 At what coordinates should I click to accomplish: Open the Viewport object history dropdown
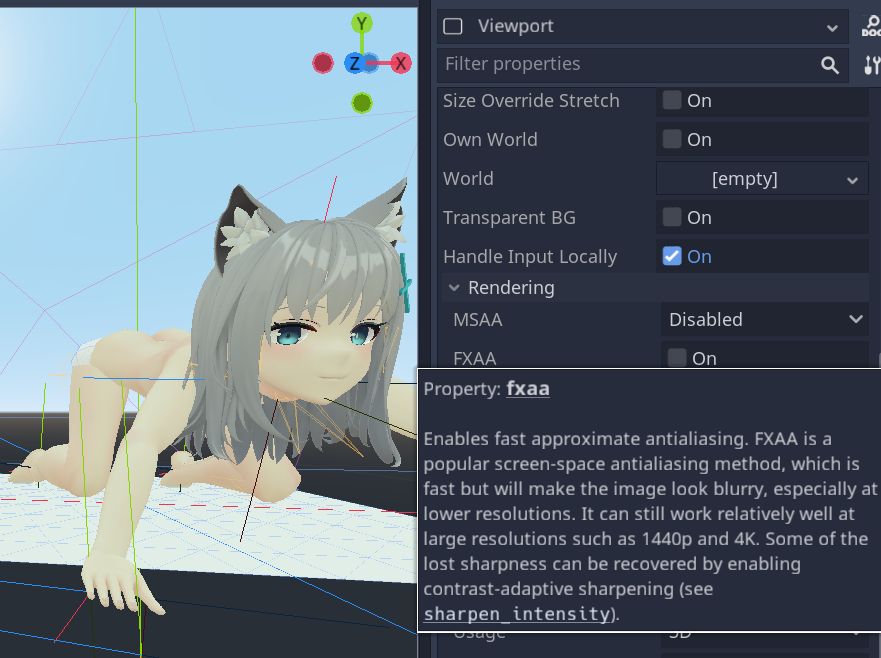pos(832,27)
